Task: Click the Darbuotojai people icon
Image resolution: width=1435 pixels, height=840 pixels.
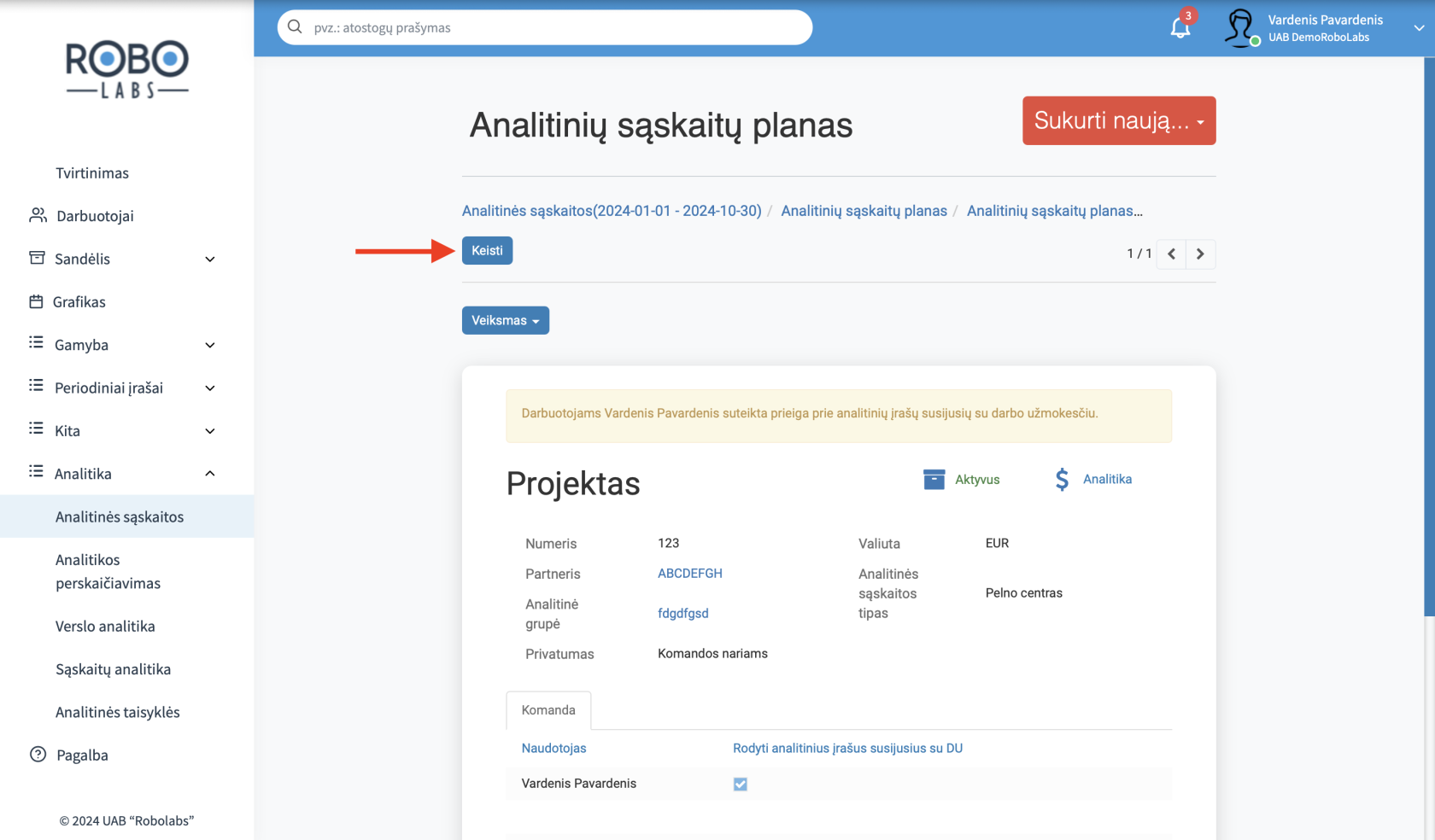Action: click(x=38, y=215)
